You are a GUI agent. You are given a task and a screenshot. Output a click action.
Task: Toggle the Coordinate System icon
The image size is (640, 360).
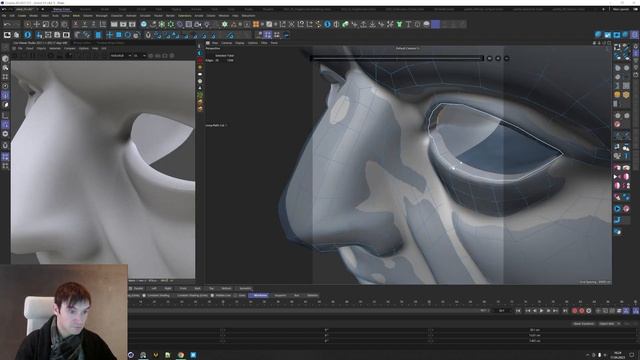pos(103,24)
